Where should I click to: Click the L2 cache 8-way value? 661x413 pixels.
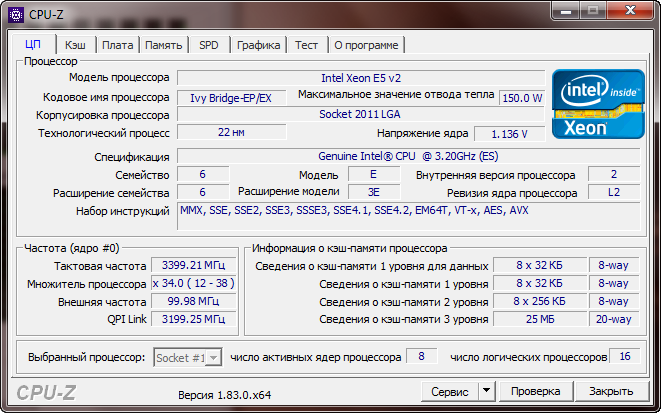point(614,301)
